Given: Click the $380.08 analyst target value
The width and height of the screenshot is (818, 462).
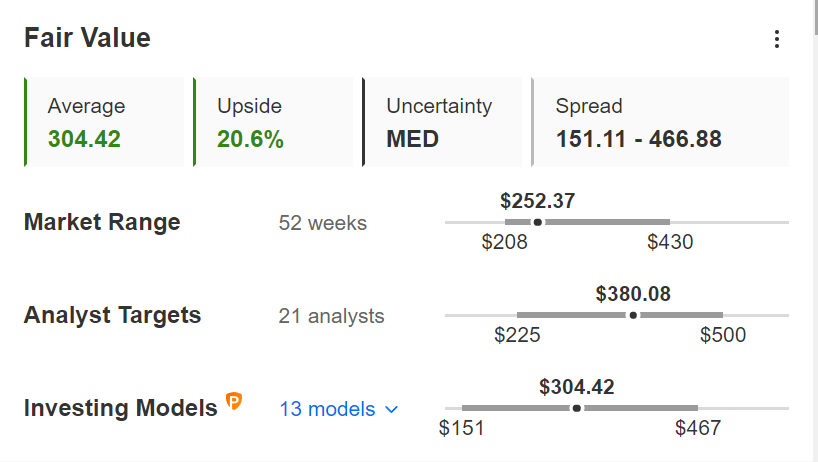Looking at the screenshot, I should [633, 294].
